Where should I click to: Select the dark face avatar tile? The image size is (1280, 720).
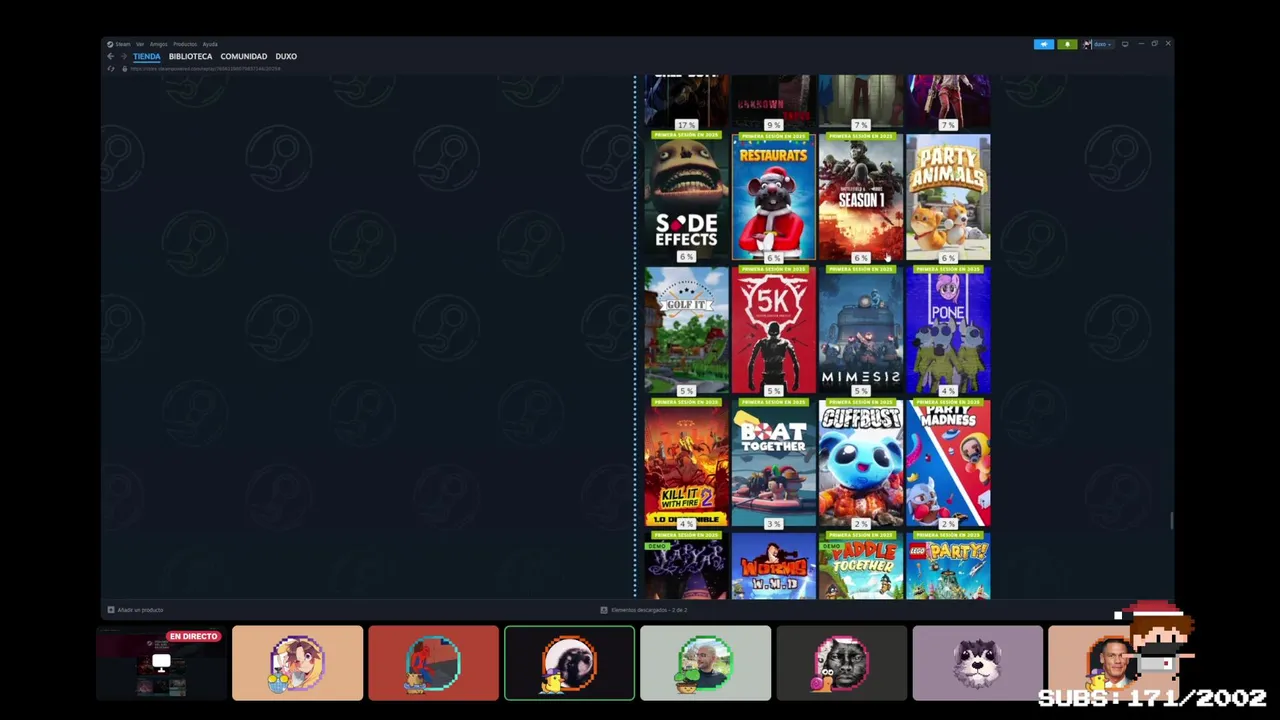coord(841,663)
